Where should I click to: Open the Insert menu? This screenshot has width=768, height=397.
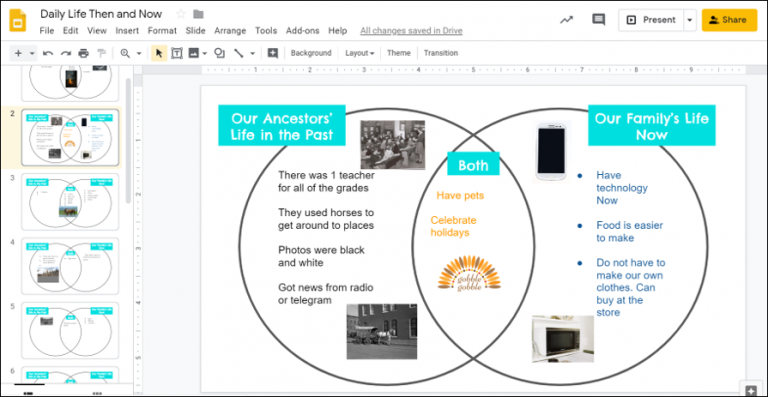(127, 31)
